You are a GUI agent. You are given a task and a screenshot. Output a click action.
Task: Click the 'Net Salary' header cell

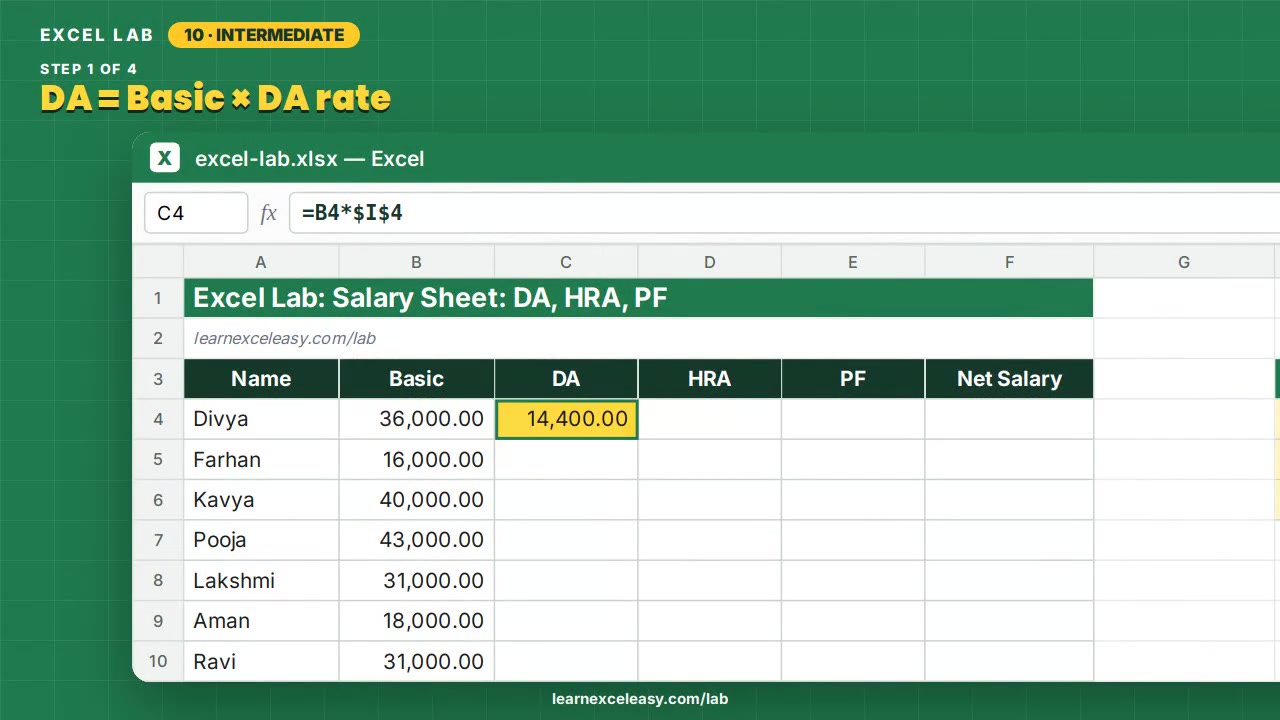(x=1009, y=379)
